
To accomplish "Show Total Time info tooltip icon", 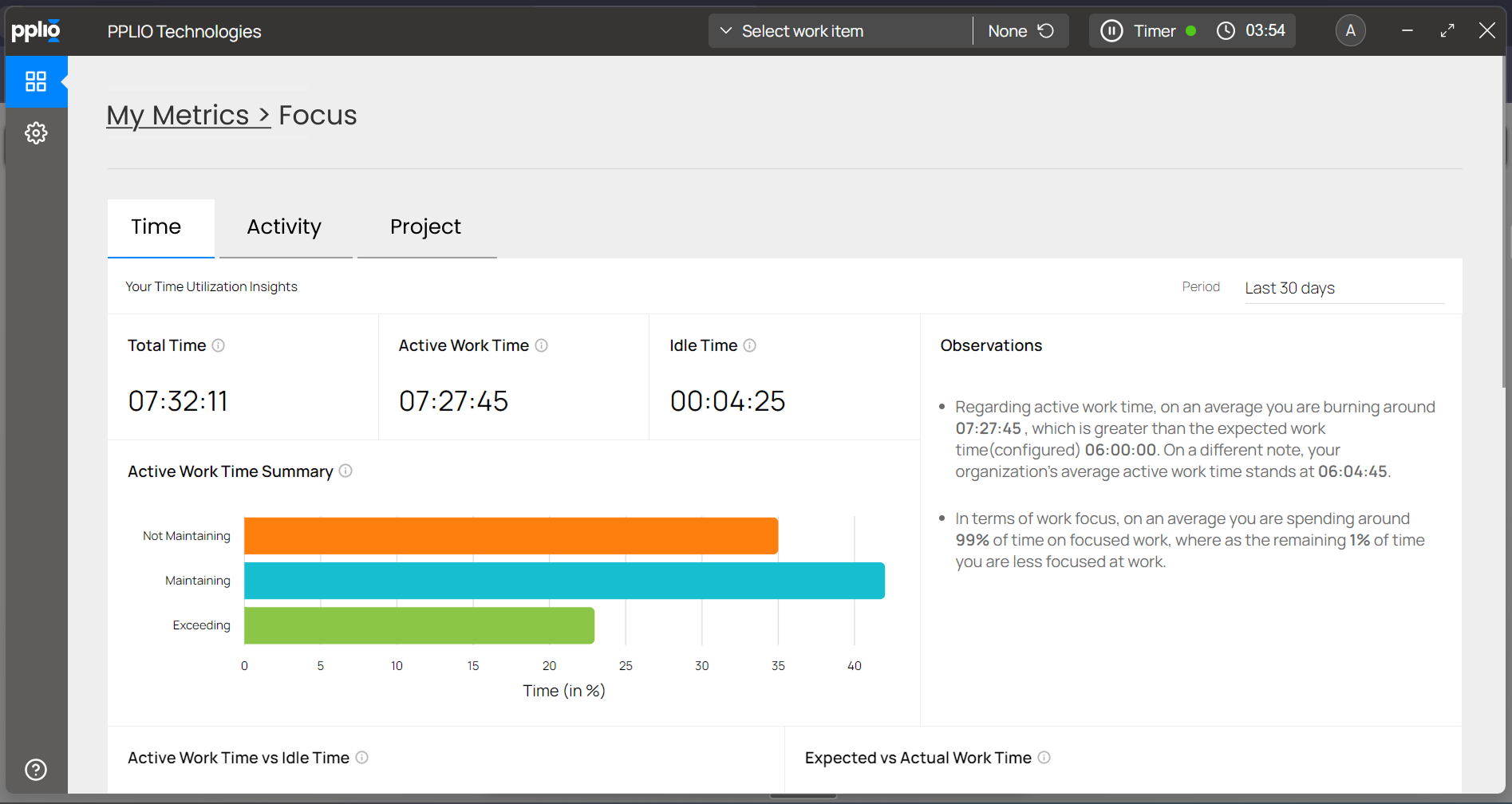I will click(x=218, y=345).
